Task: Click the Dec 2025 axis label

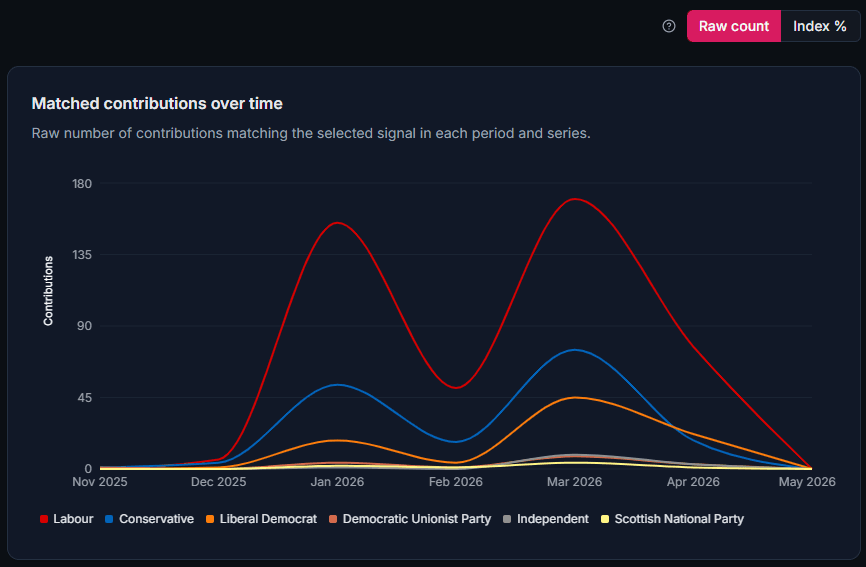Action: tap(219, 482)
